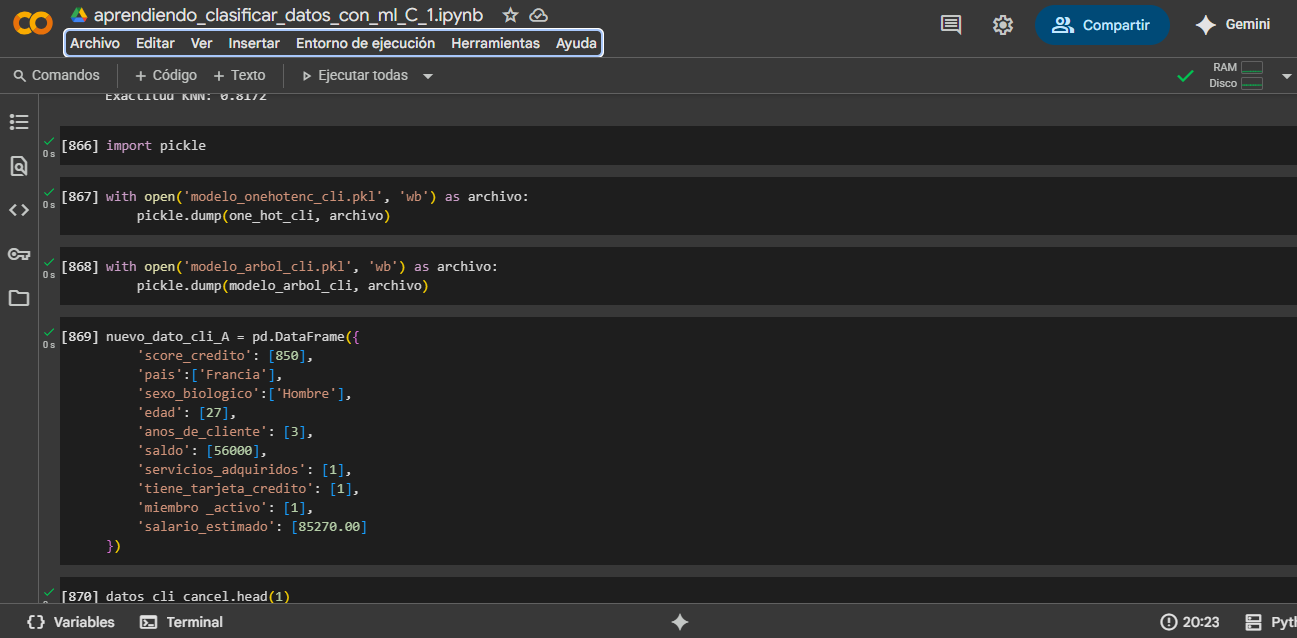Open the Comandos search palette
The height and width of the screenshot is (638, 1297).
pos(57,75)
